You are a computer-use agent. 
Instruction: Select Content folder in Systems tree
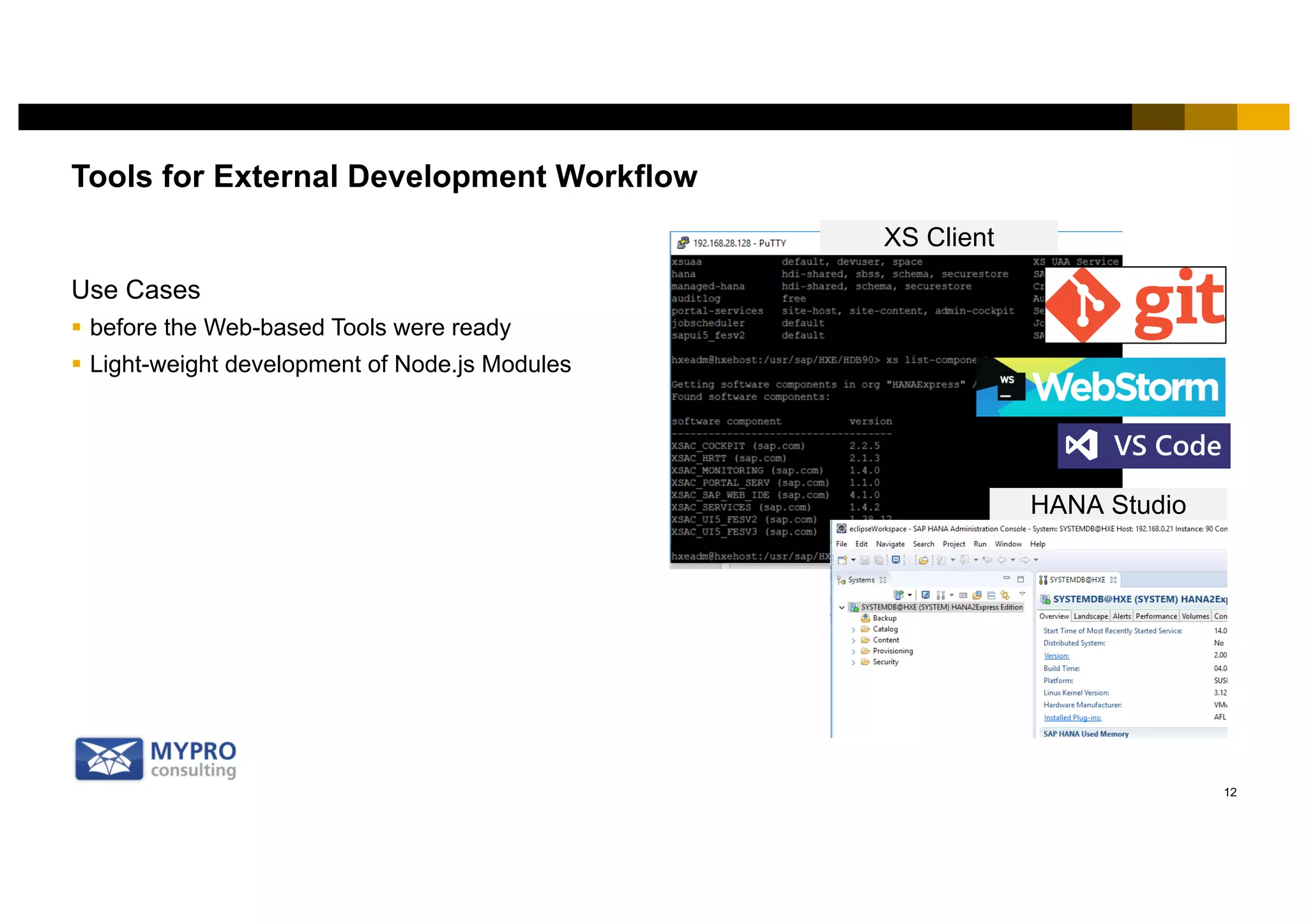(880, 640)
